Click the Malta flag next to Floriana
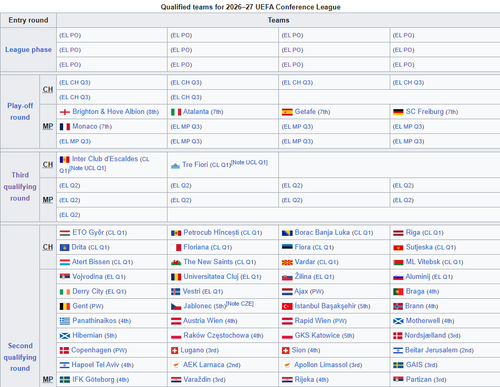 click(x=176, y=247)
